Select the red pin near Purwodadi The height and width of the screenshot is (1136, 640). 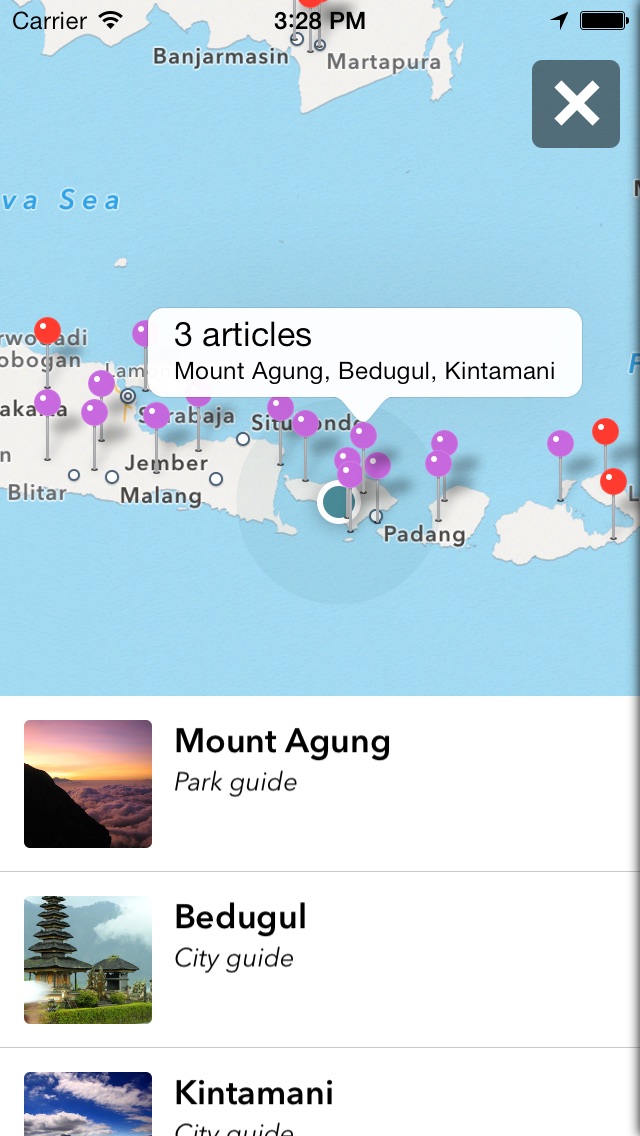pos(47,331)
